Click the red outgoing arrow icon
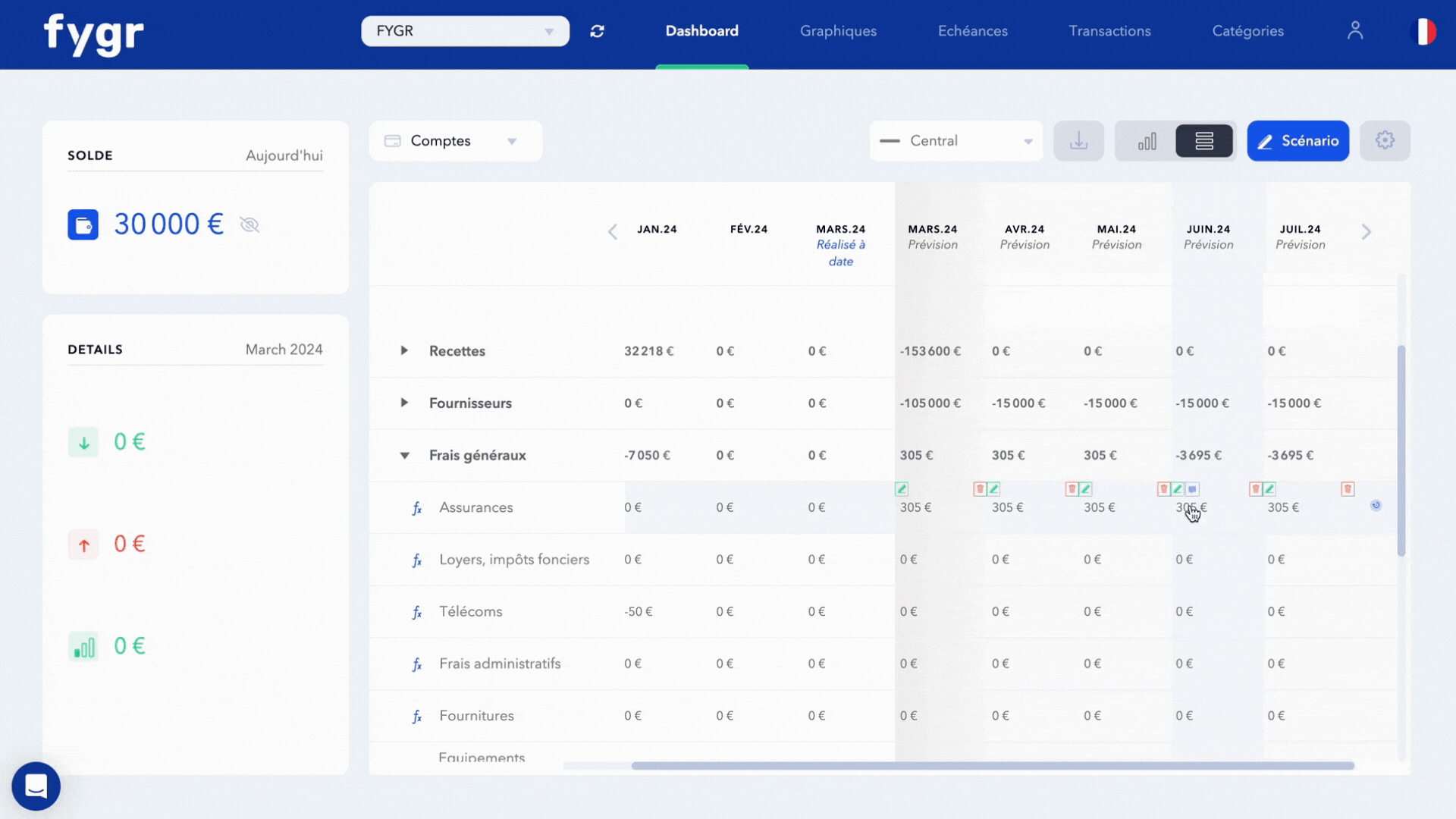The width and height of the screenshot is (1456, 819). click(x=83, y=544)
